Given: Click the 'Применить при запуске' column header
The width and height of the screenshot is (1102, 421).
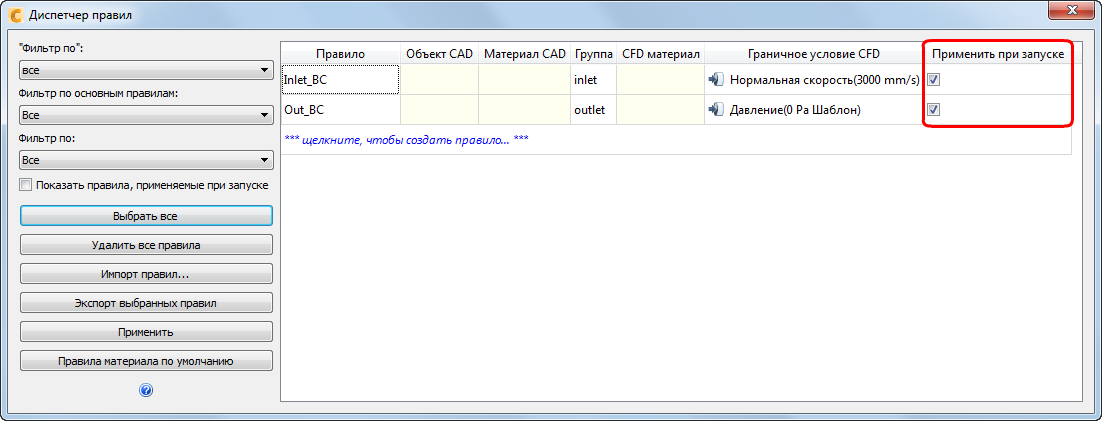Looking at the screenshot, I should click(x=998, y=53).
